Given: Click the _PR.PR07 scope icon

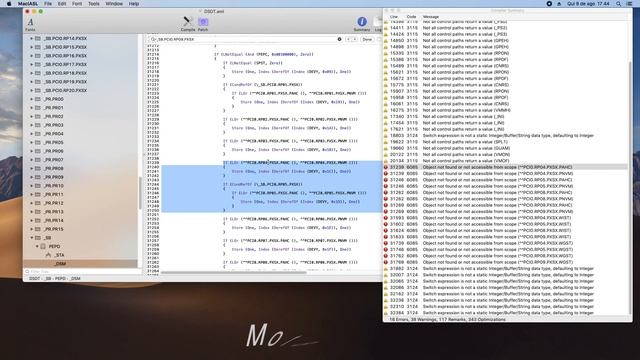Looking at the screenshot, I should [x=38, y=160].
